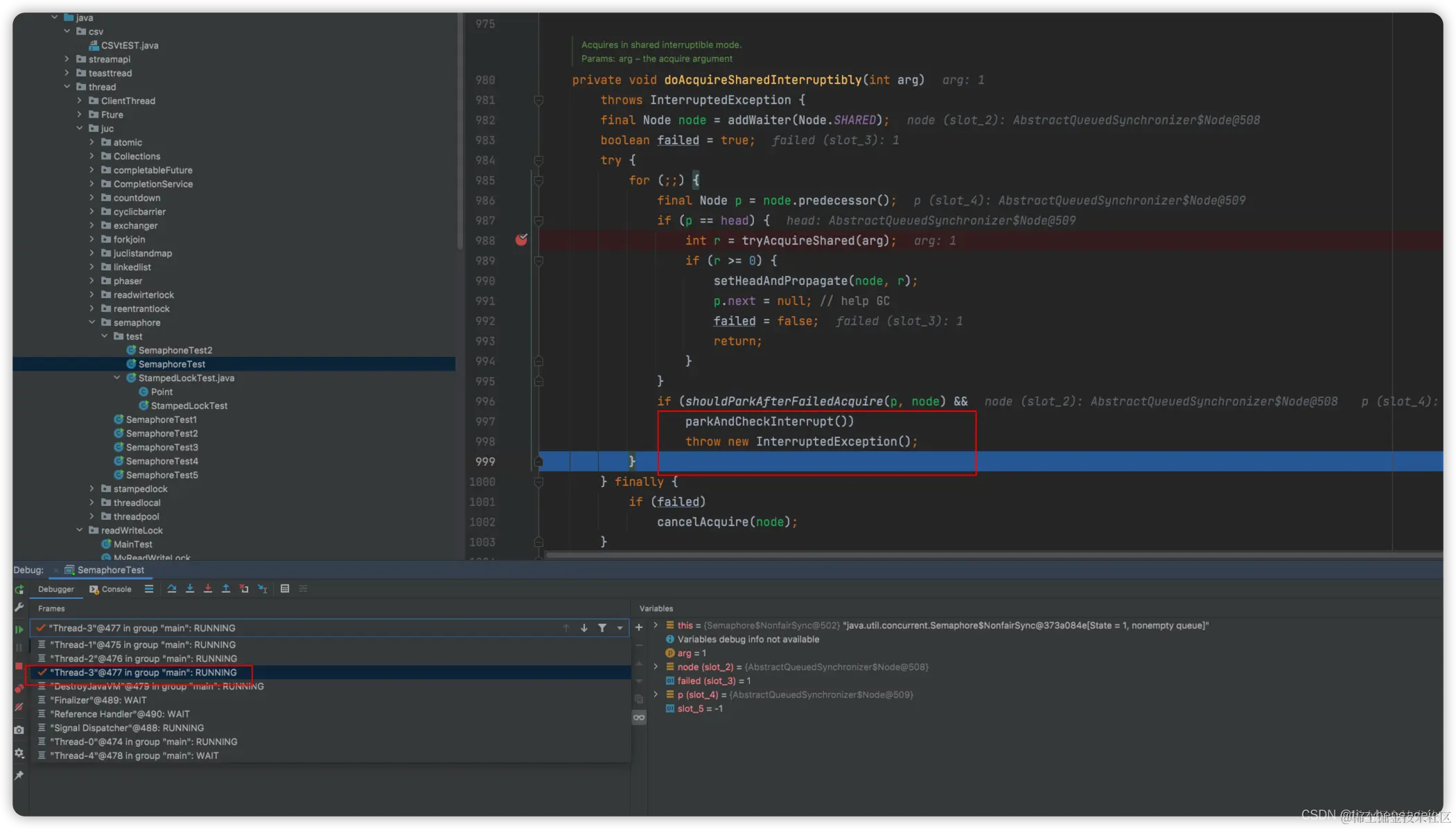Image resolution: width=1456 pixels, height=829 pixels.
Task: Open the thread selector dropdown arrow
Action: point(620,628)
